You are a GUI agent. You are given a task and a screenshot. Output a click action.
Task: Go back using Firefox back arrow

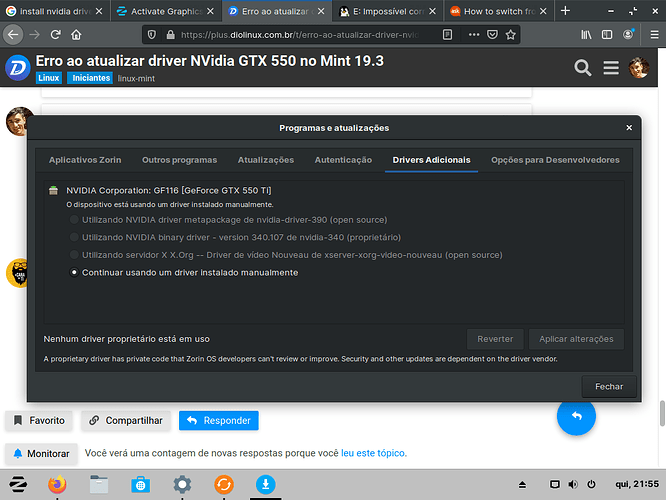point(13,34)
